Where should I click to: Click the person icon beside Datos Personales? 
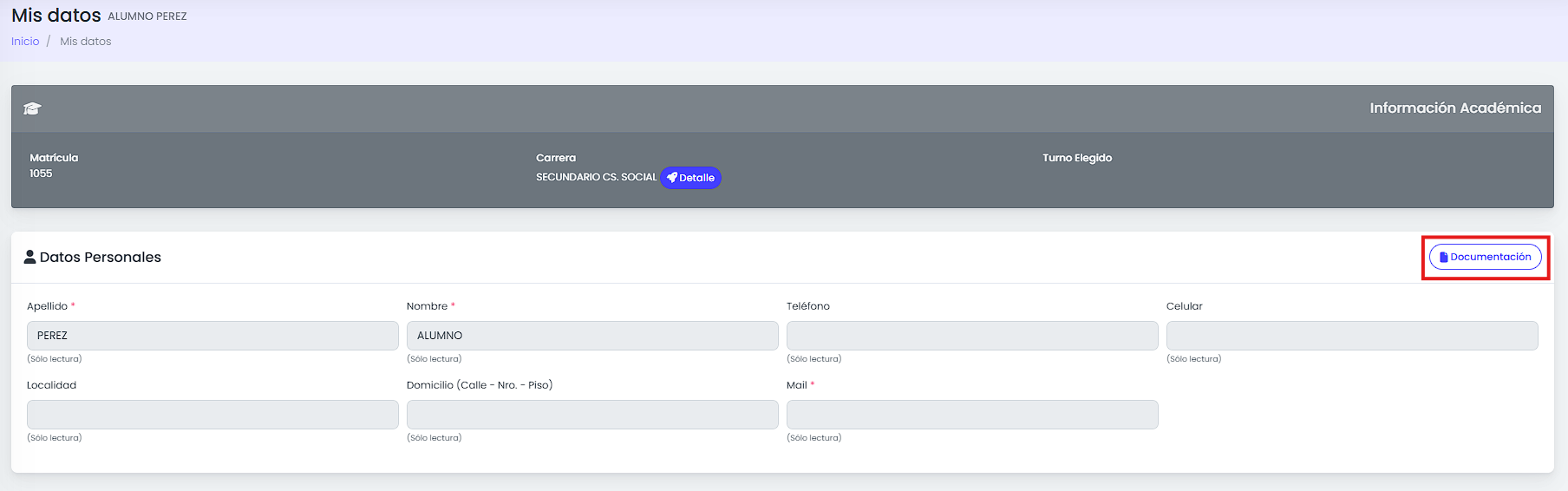tap(29, 257)
